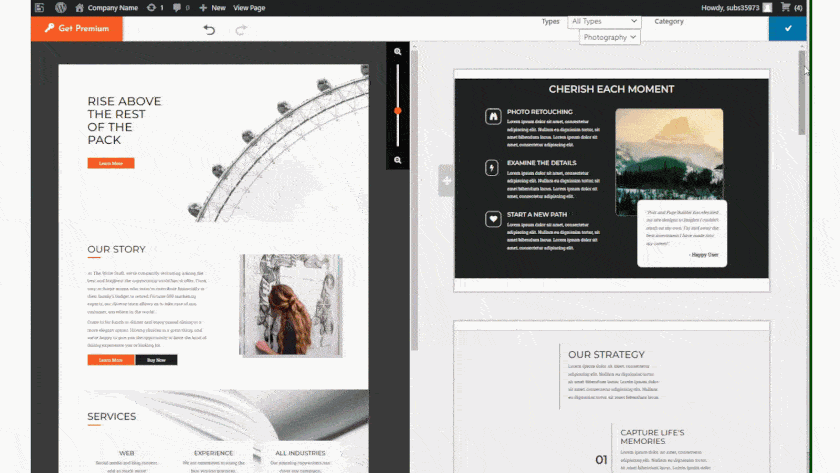Open the New content menu
840x473 pixels.
212,7
